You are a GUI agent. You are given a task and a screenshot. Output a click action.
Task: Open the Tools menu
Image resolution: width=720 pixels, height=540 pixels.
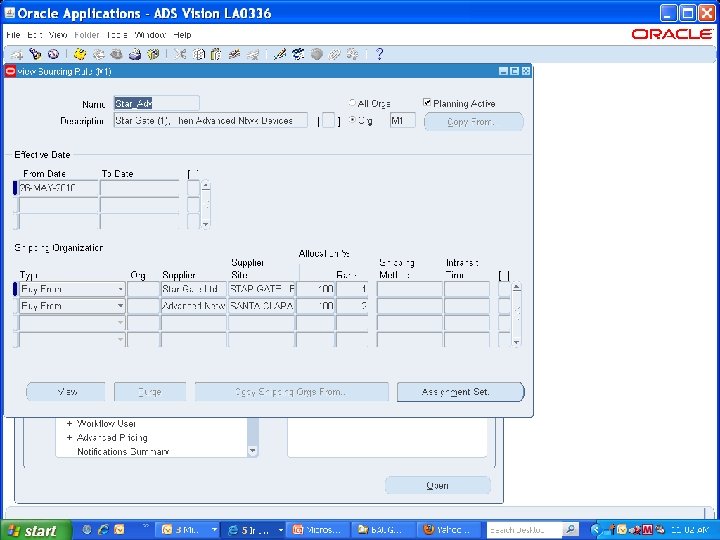pyautogui.click(x=117, y=35)
